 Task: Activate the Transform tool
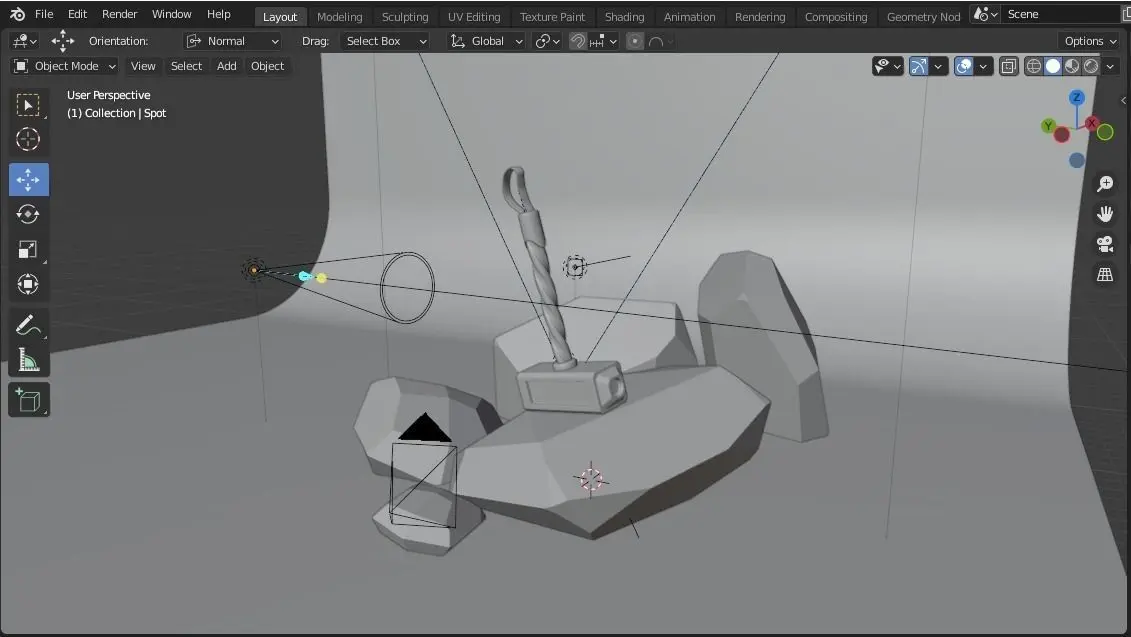[28, 284]
